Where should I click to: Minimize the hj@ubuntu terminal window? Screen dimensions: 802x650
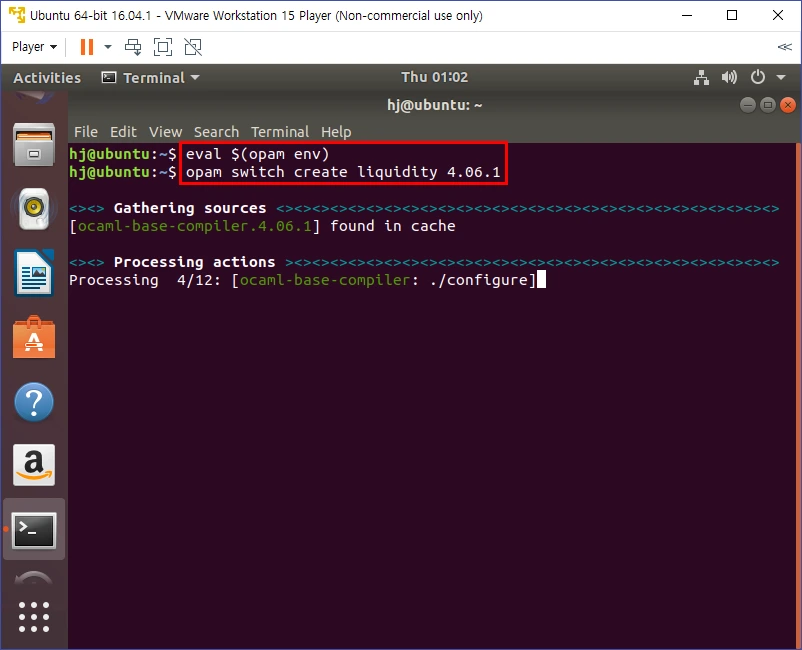click(x=747, y=105)
